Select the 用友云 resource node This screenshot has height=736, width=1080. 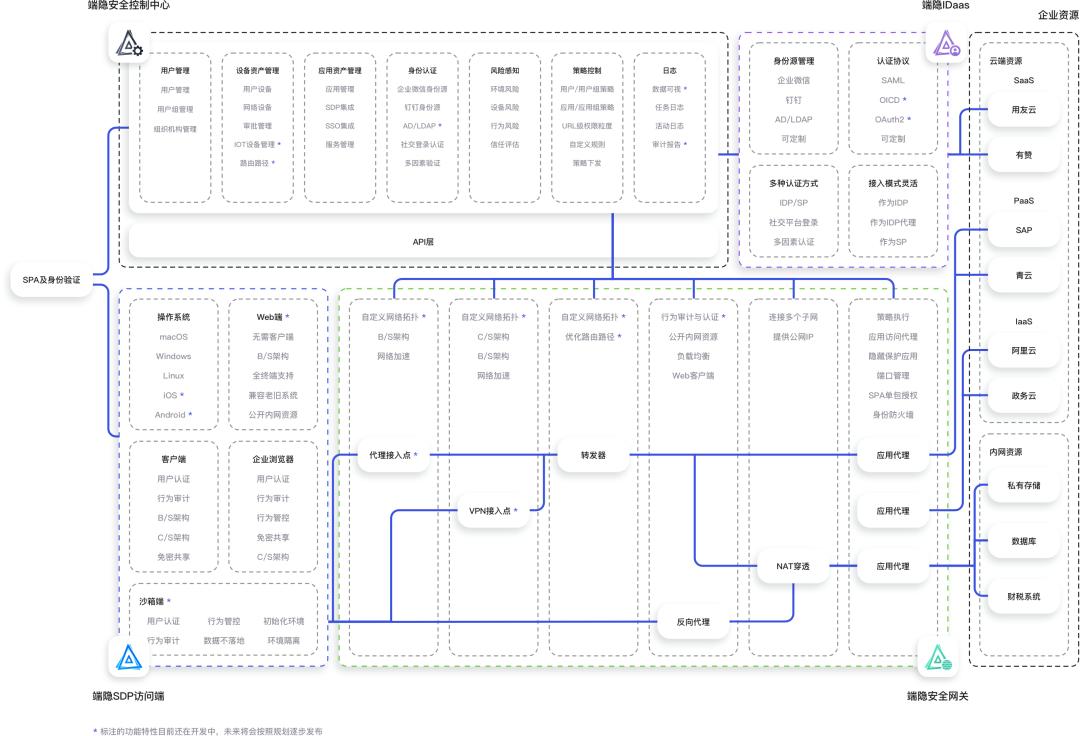pos(1024,109)
